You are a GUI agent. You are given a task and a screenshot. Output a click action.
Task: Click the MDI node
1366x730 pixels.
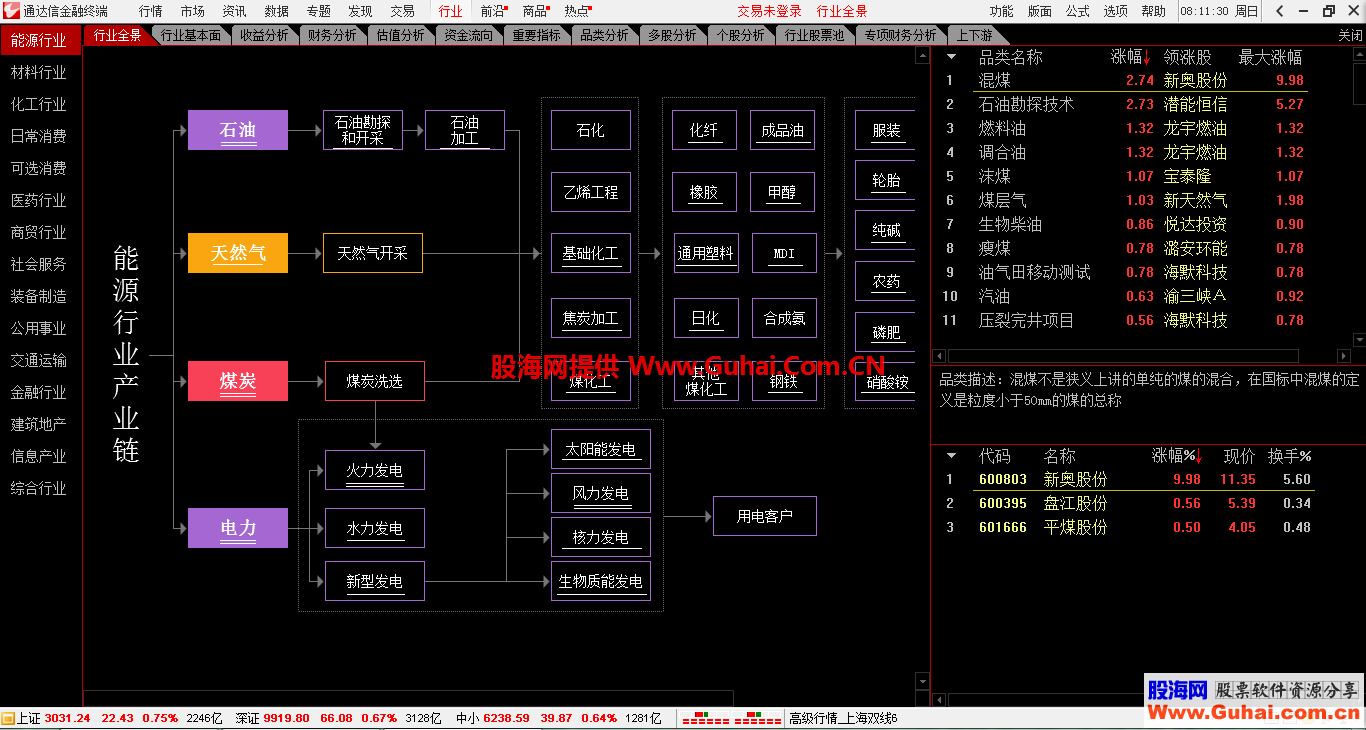[784, 253]
